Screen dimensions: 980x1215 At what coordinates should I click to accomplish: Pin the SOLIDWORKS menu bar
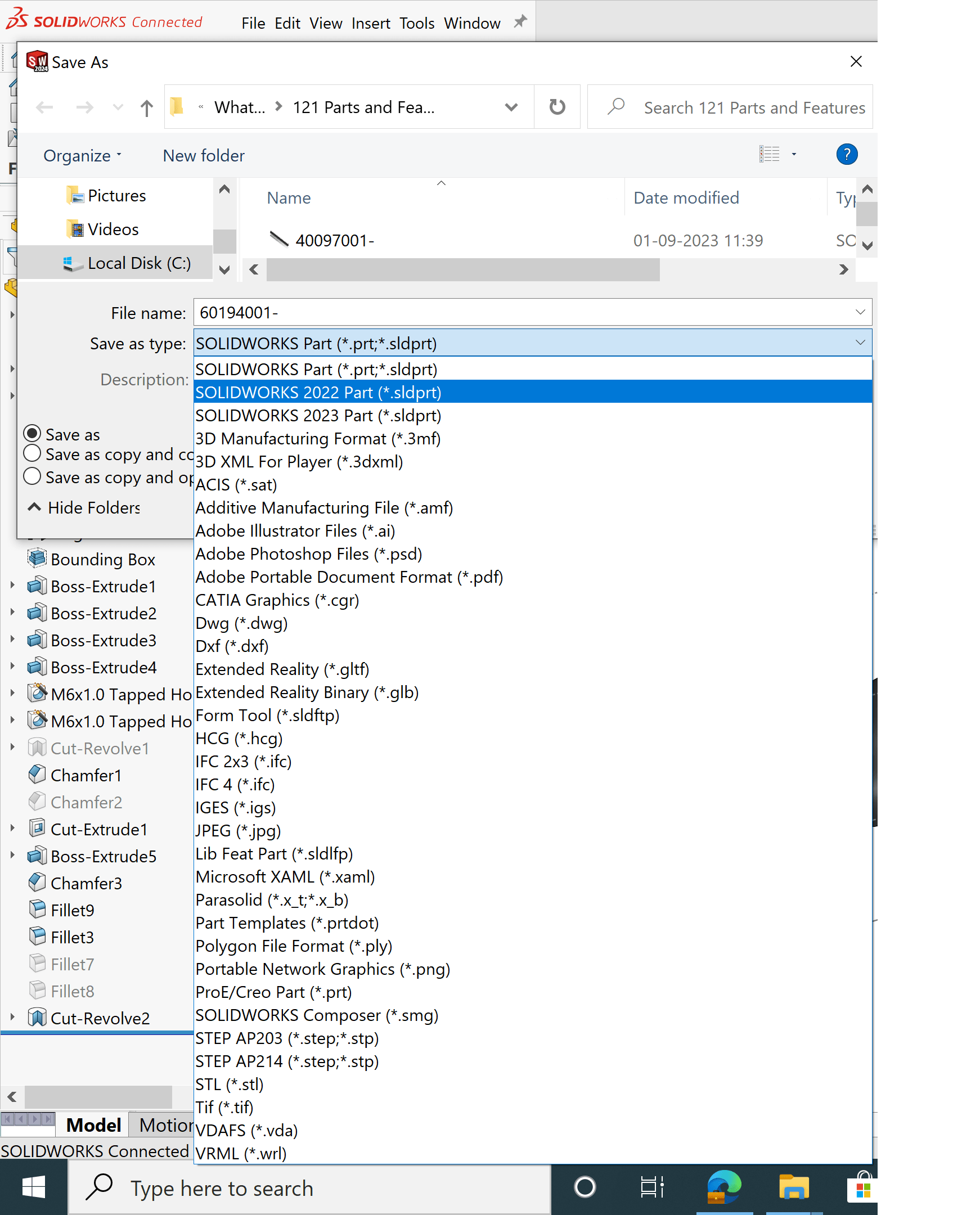coord(520,21)
